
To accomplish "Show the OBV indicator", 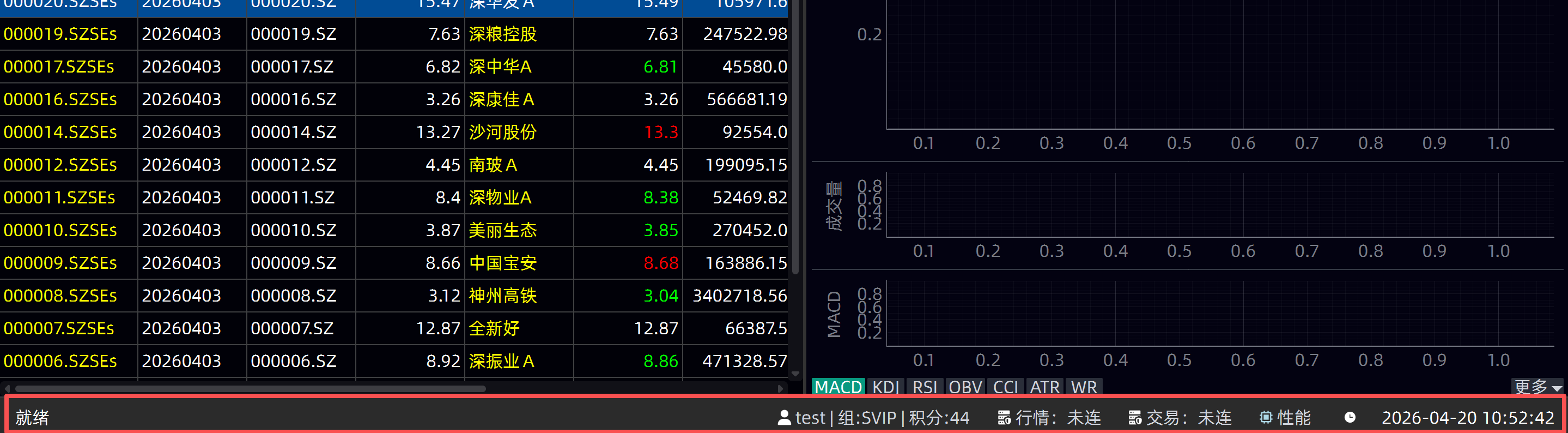I will click(965, 387).
